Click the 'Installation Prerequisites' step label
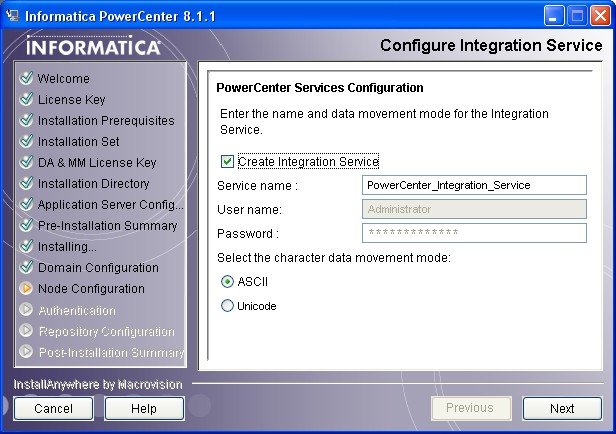The image size is (616, 434). point(106,121)
